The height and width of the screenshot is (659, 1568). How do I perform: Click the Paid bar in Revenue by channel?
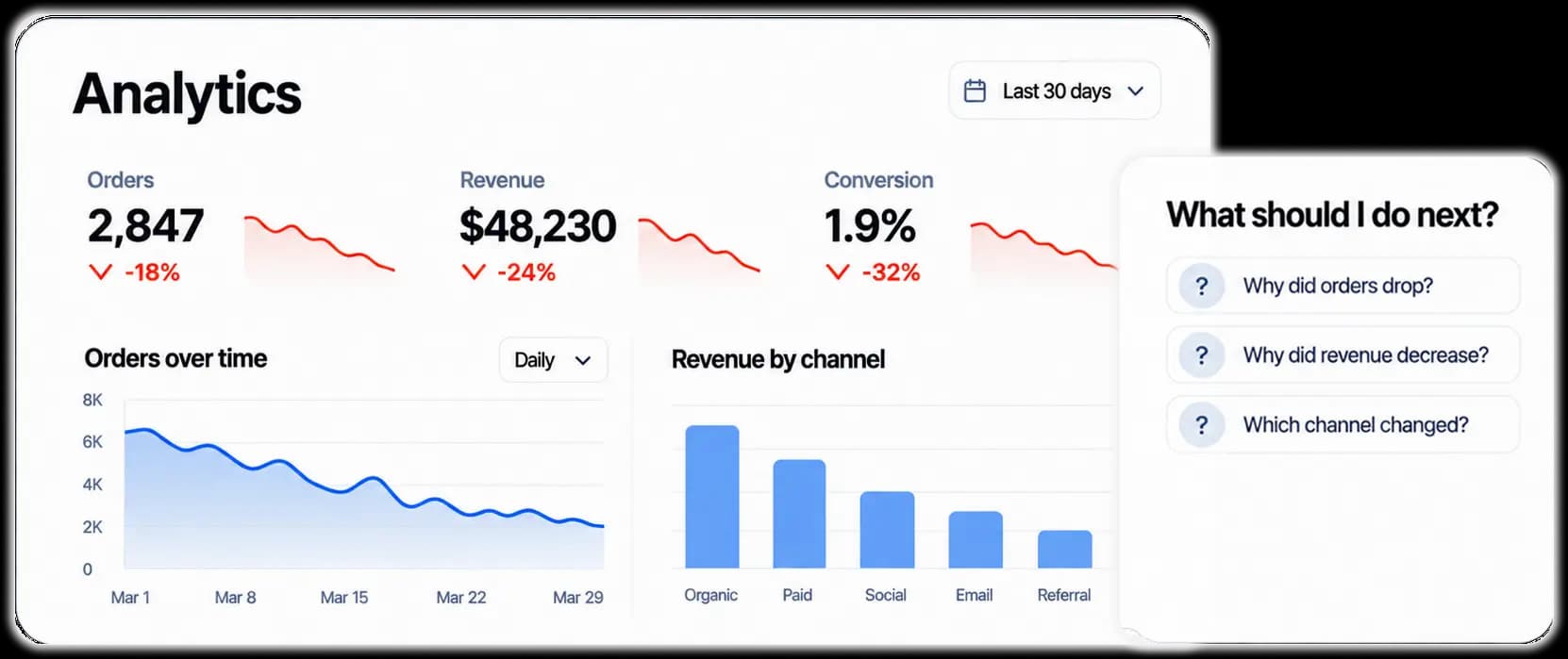(799, 514)
